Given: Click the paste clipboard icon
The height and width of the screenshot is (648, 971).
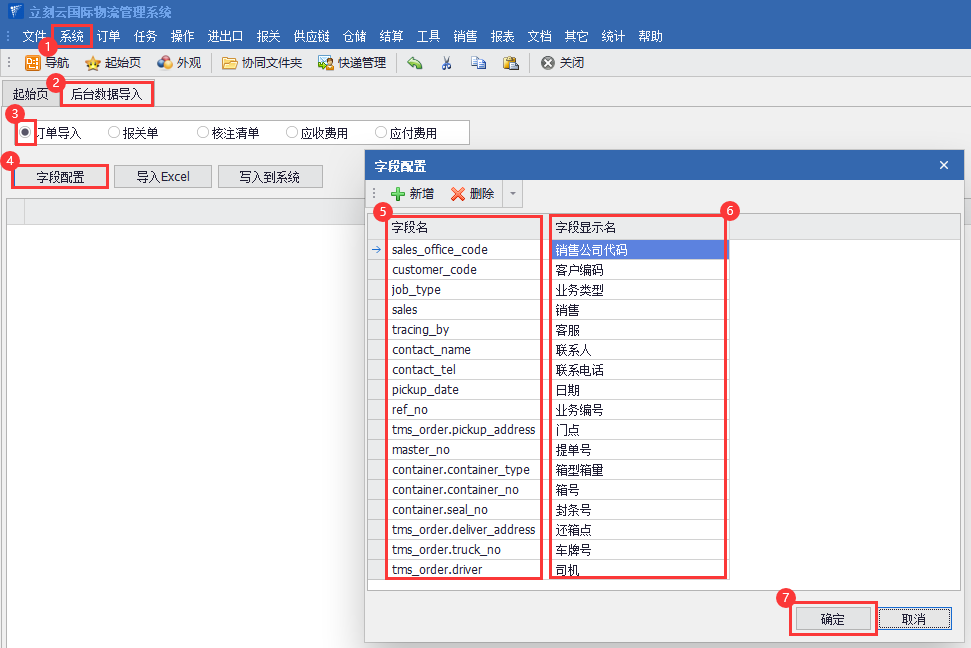Looking at the screenshot, I should click(x=510, y=63).
